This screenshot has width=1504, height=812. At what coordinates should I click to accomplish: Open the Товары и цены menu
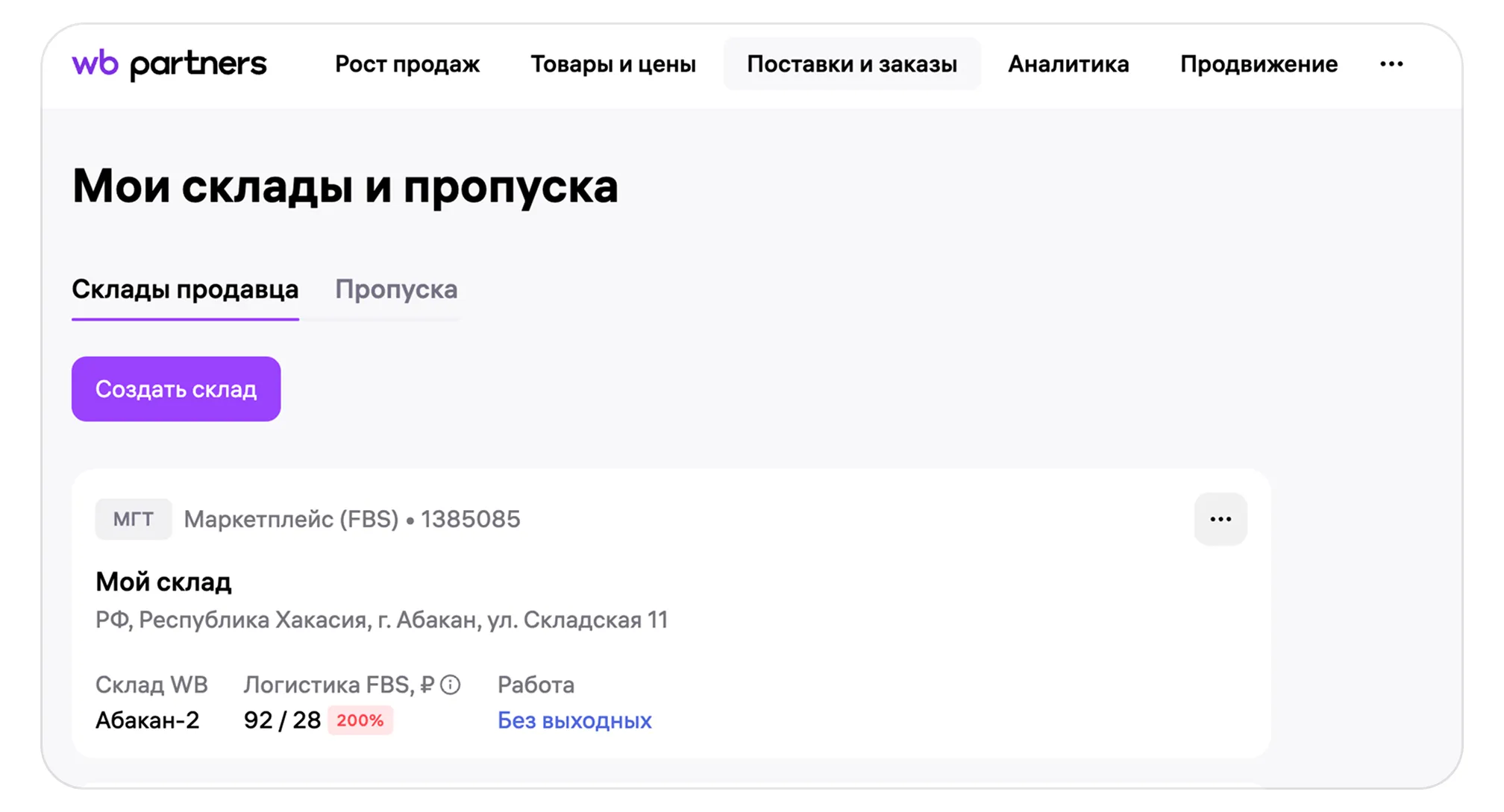pos(613,64)
